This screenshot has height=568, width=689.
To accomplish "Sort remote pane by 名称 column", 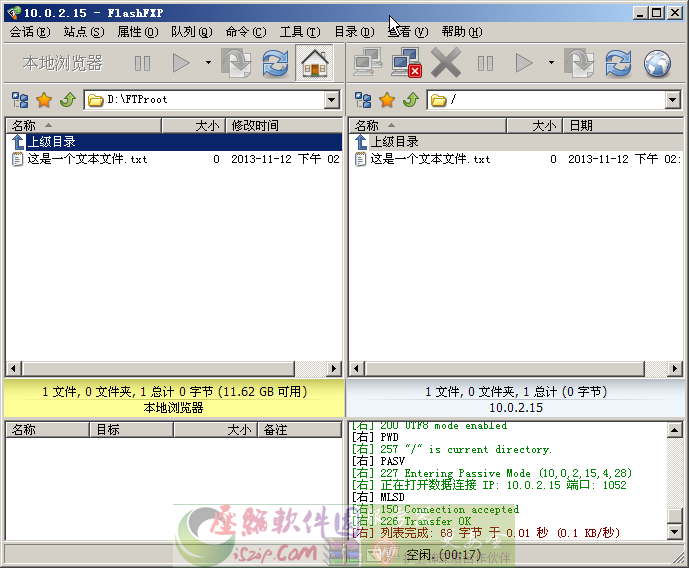I will 427,126.
